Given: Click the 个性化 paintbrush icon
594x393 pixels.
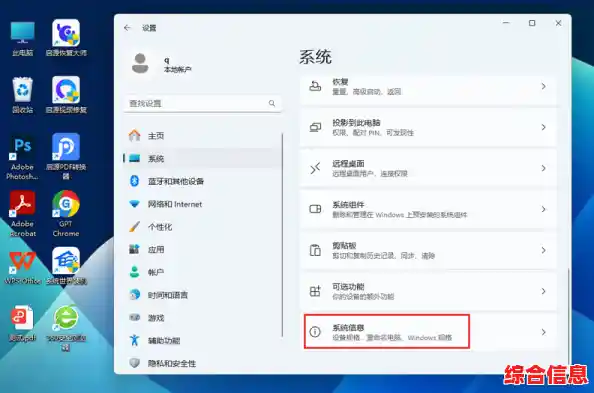Looking at the screenshot, I should (x=134, y=227).
